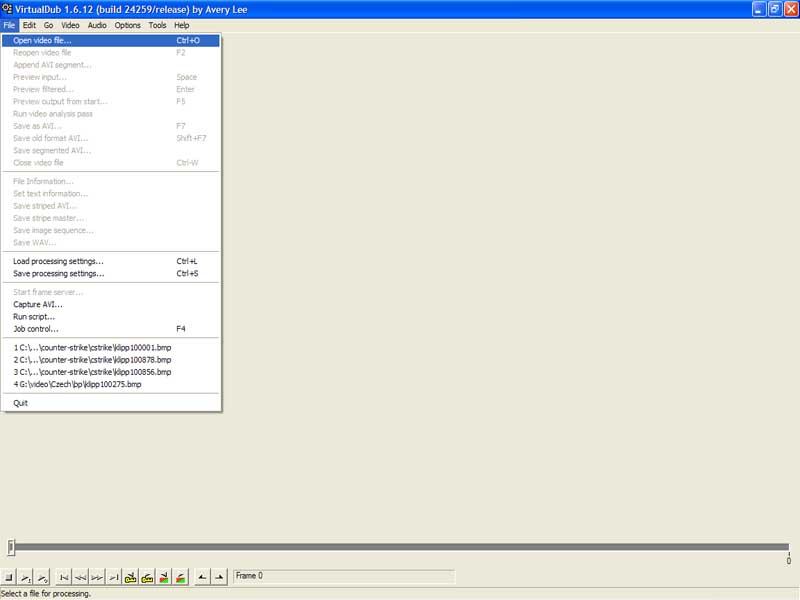Click the Stop playback button

(9, 577)
